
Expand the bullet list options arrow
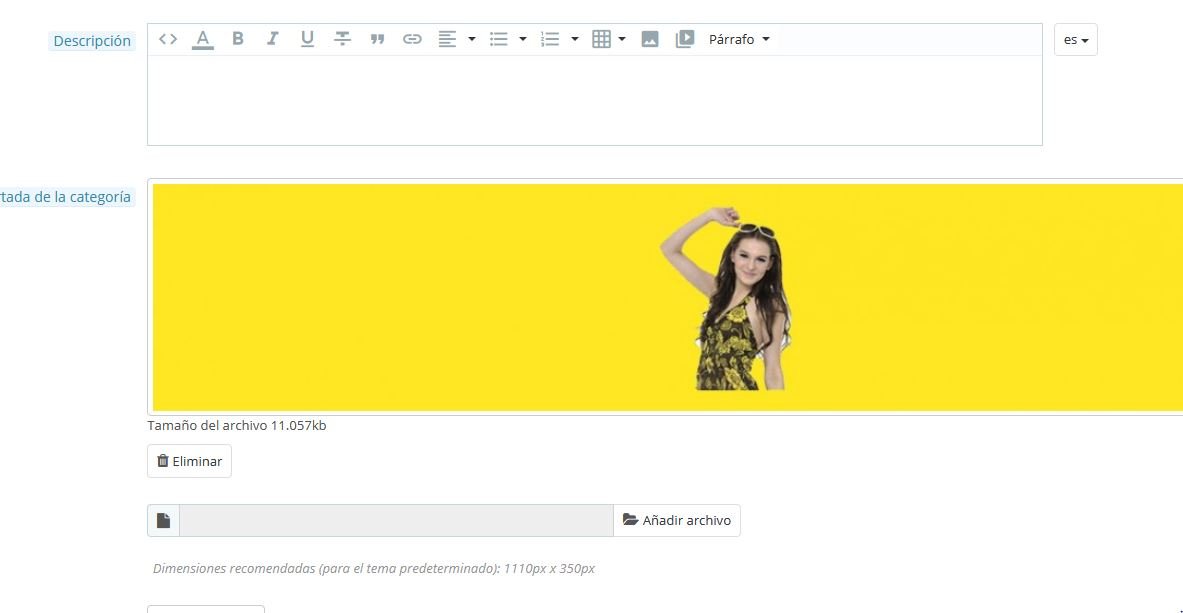coord(523,39)
